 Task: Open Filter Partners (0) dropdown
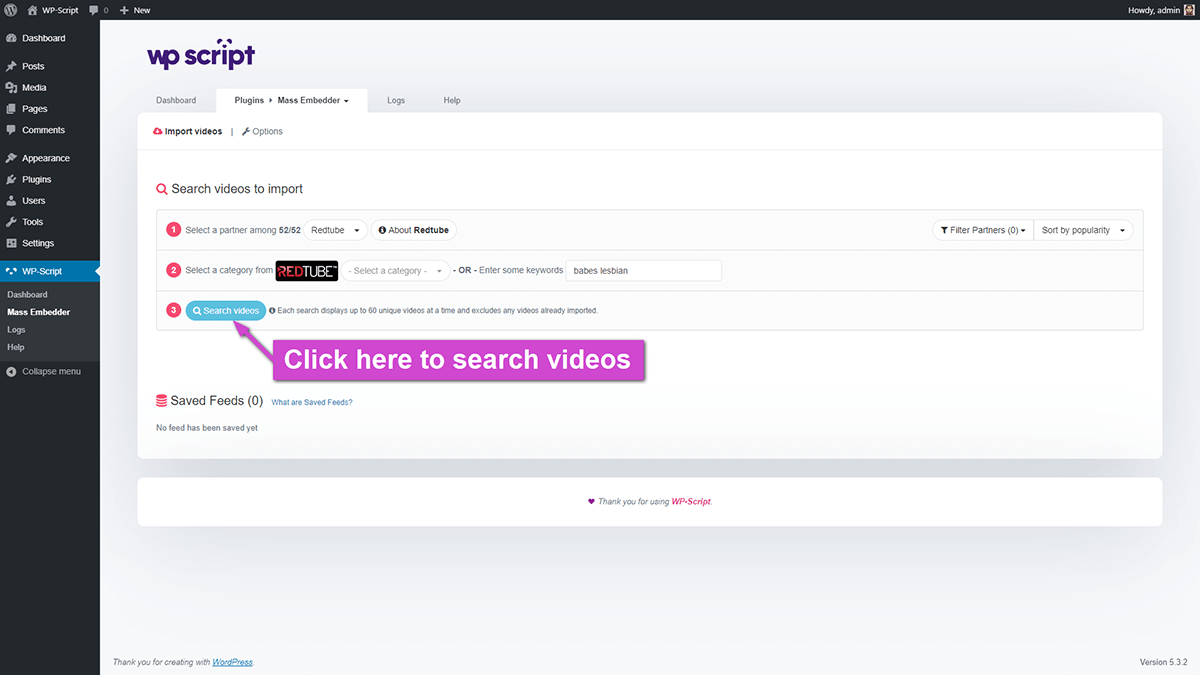(x=982, y=230)
